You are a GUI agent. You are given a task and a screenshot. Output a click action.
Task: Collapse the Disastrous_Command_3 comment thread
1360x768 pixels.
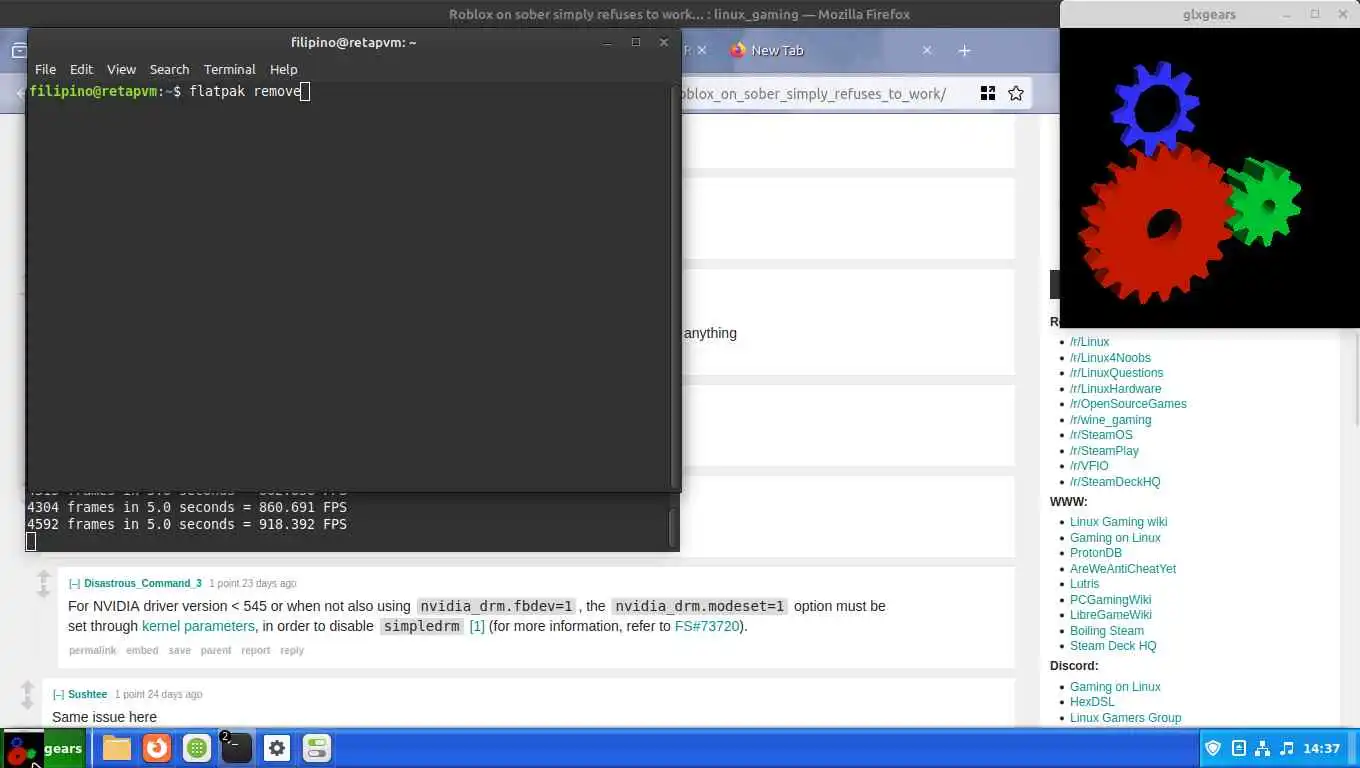(x=74, y=583)
